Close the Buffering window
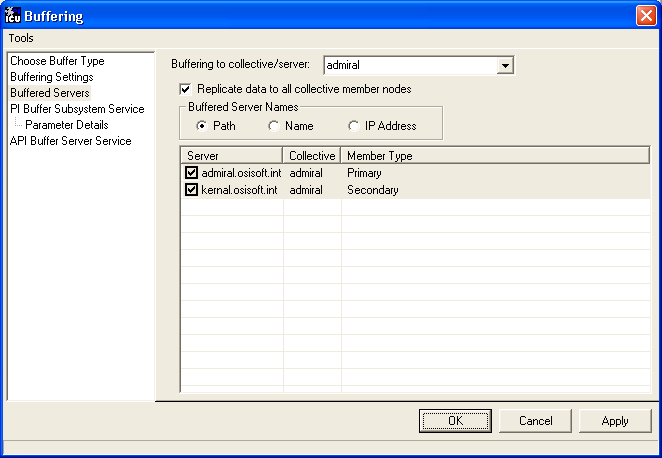Image resolution: width=662 pixels, height=458 pixels. [x=646, y=16]
